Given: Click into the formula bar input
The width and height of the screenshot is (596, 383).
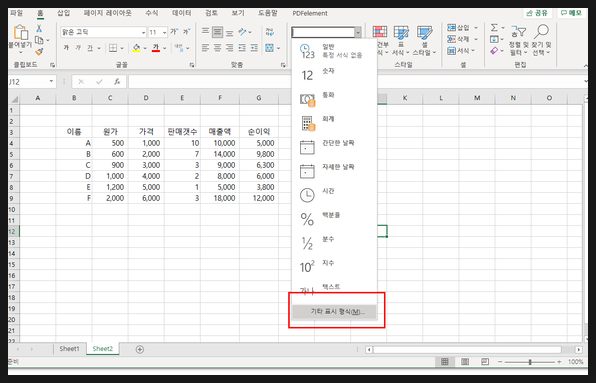Looking at the screenshot, I should tap(357, 82).
